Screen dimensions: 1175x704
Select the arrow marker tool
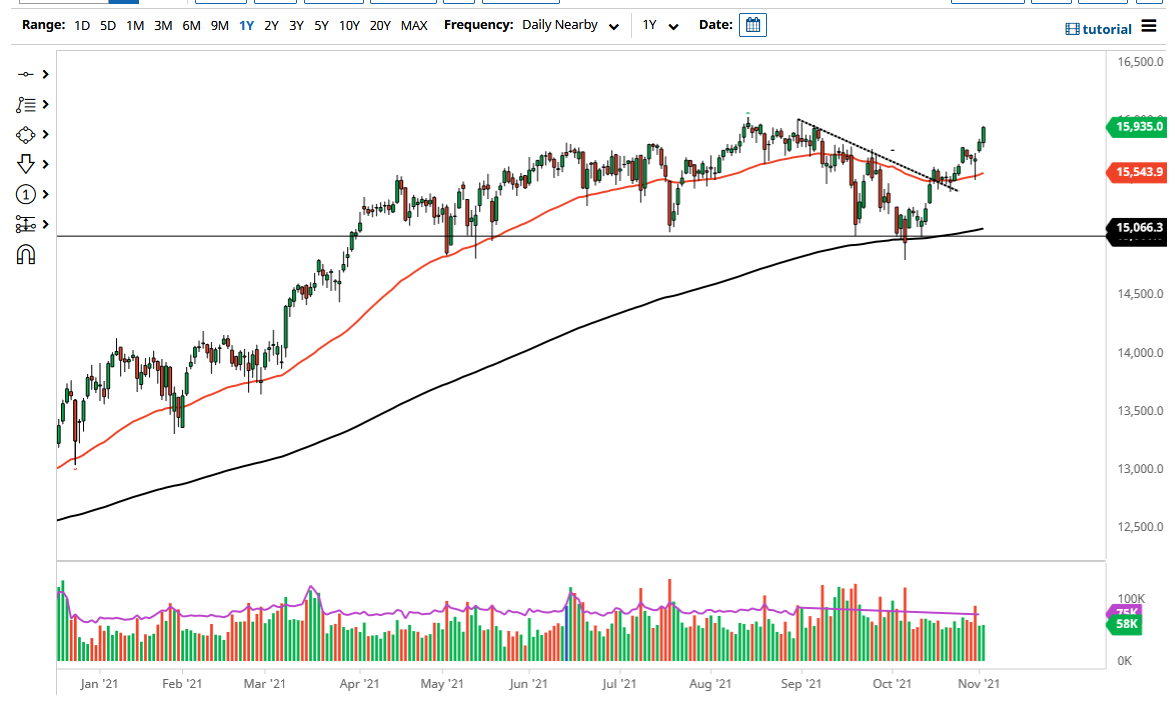[x=25, y=164]
